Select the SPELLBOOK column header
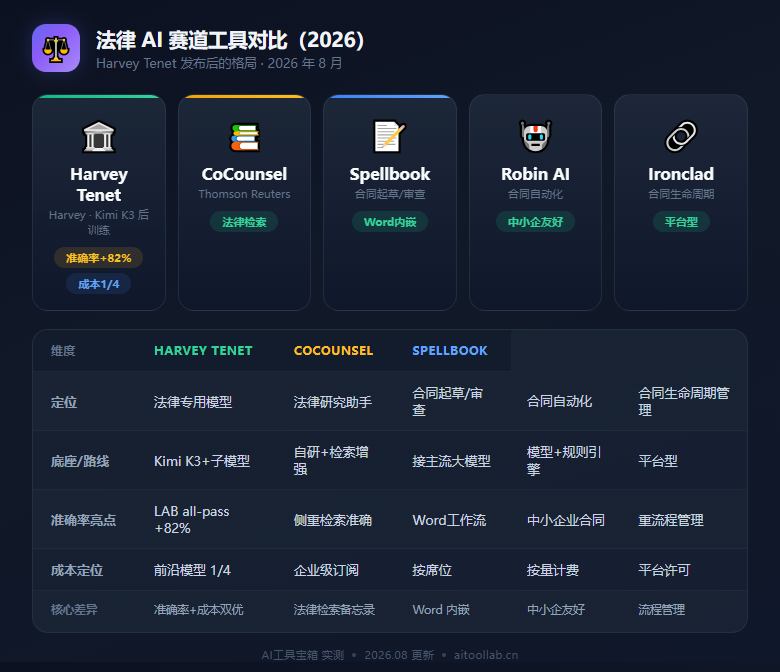The height and width of the screenshot is (672, 780). coord(450,351)
